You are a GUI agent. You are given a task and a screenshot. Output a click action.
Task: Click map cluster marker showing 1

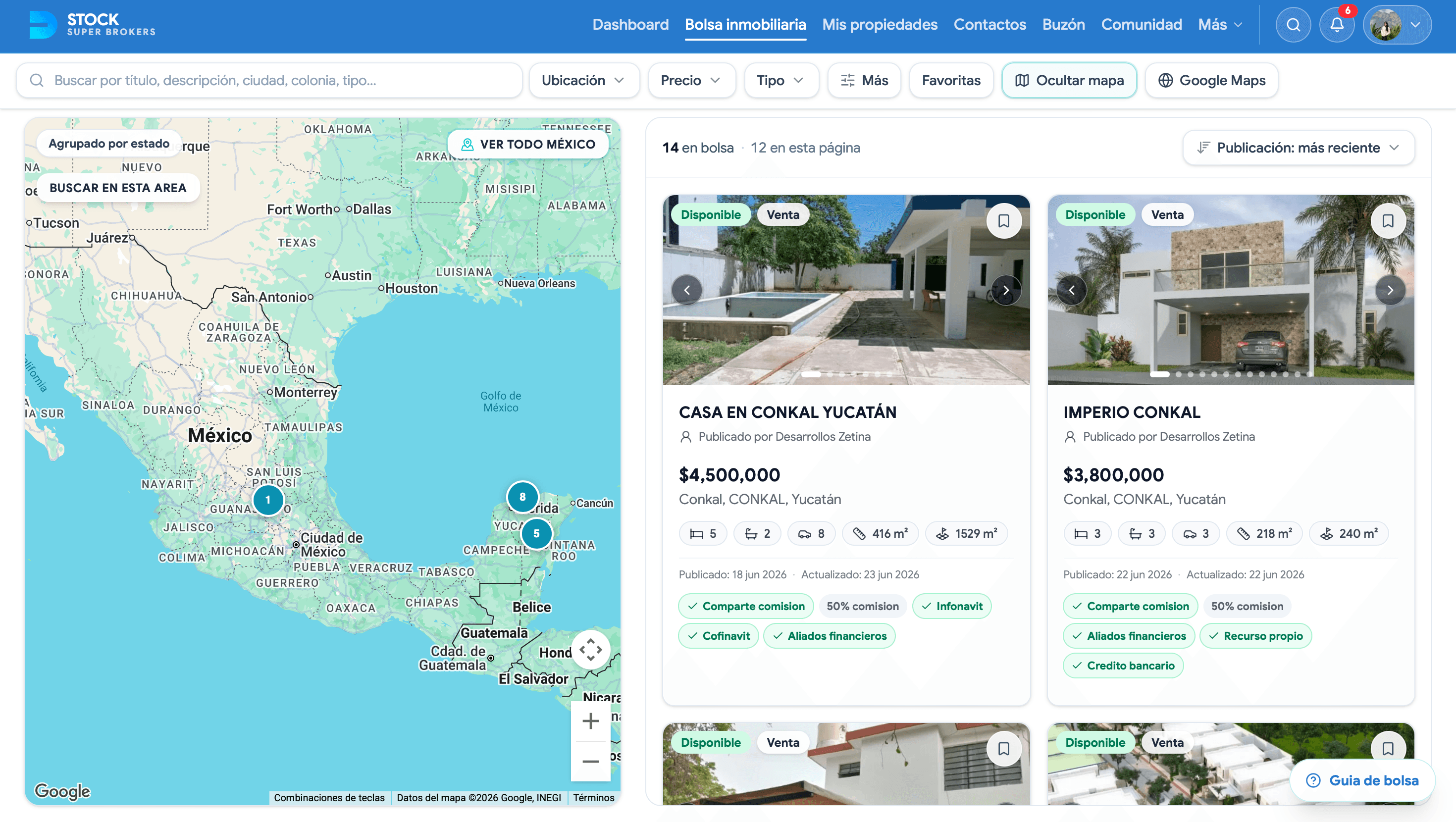268,500
